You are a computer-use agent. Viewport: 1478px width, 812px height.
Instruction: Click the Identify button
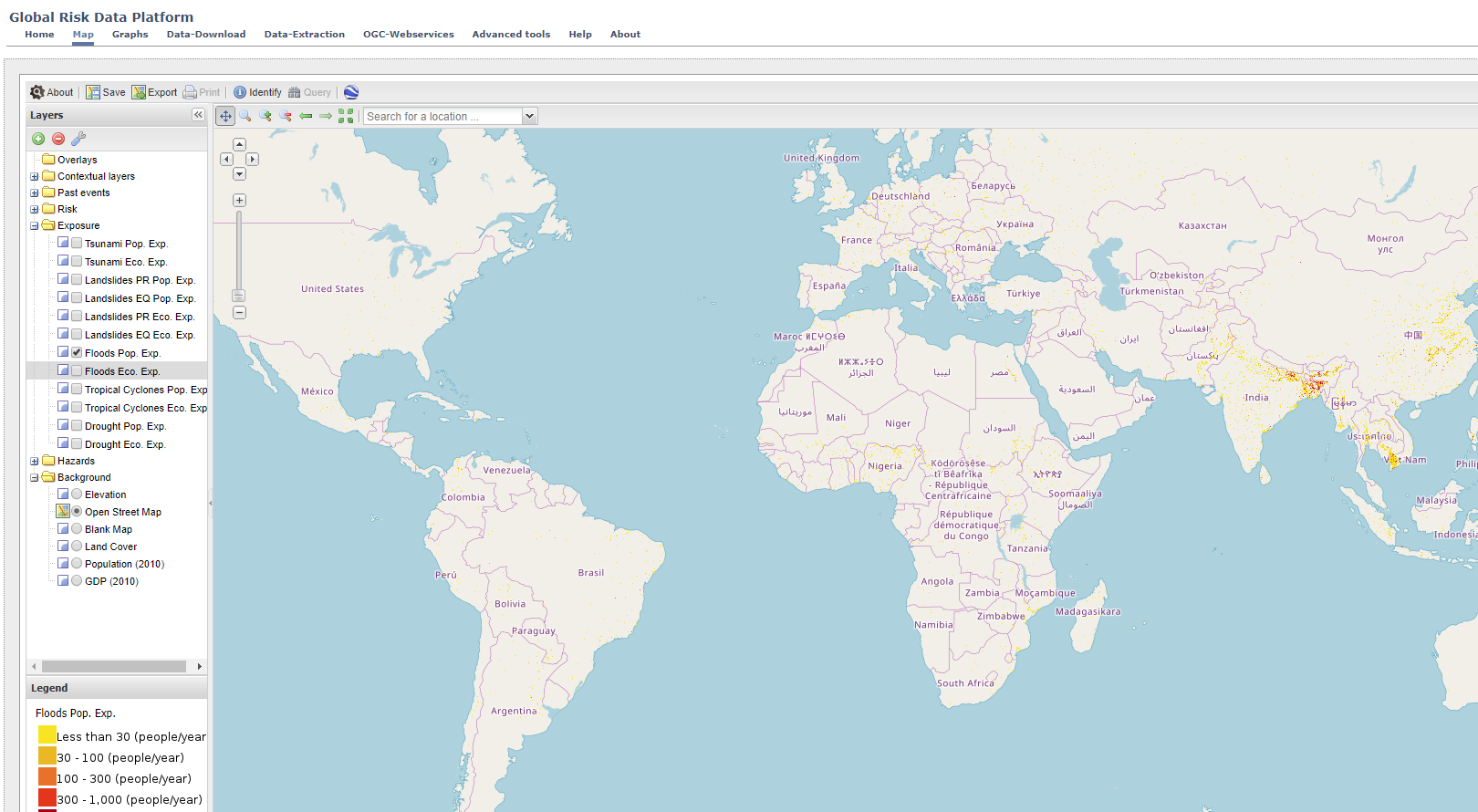tap(257, 92)
